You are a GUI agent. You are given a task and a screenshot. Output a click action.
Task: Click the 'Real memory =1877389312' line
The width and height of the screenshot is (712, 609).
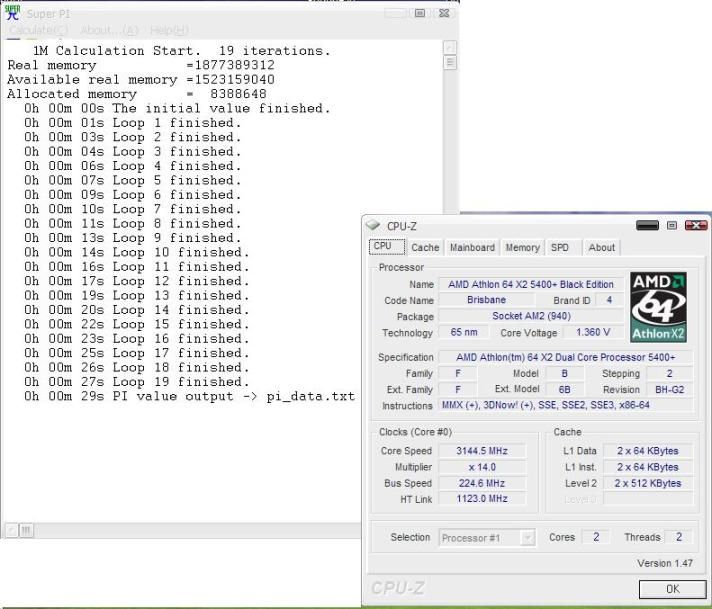click(141, 65)
